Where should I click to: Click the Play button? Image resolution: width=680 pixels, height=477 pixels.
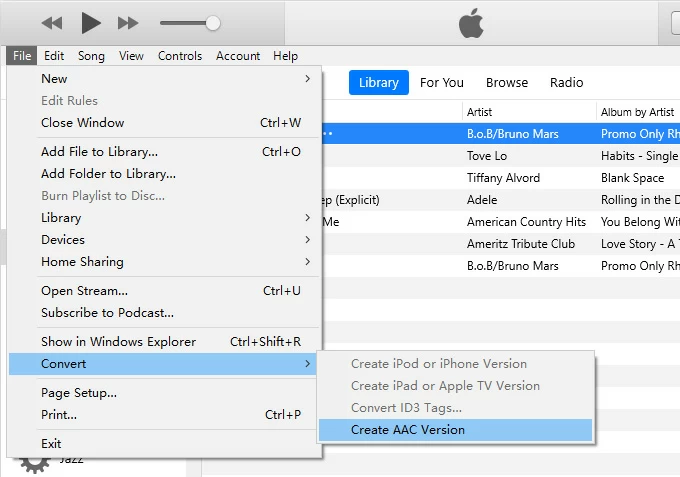coord(91,22)
